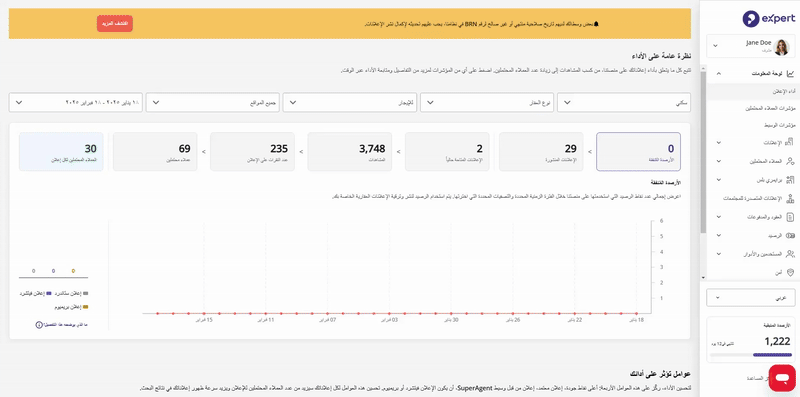Click the 1,222 remaining credits value

(778, 341)
